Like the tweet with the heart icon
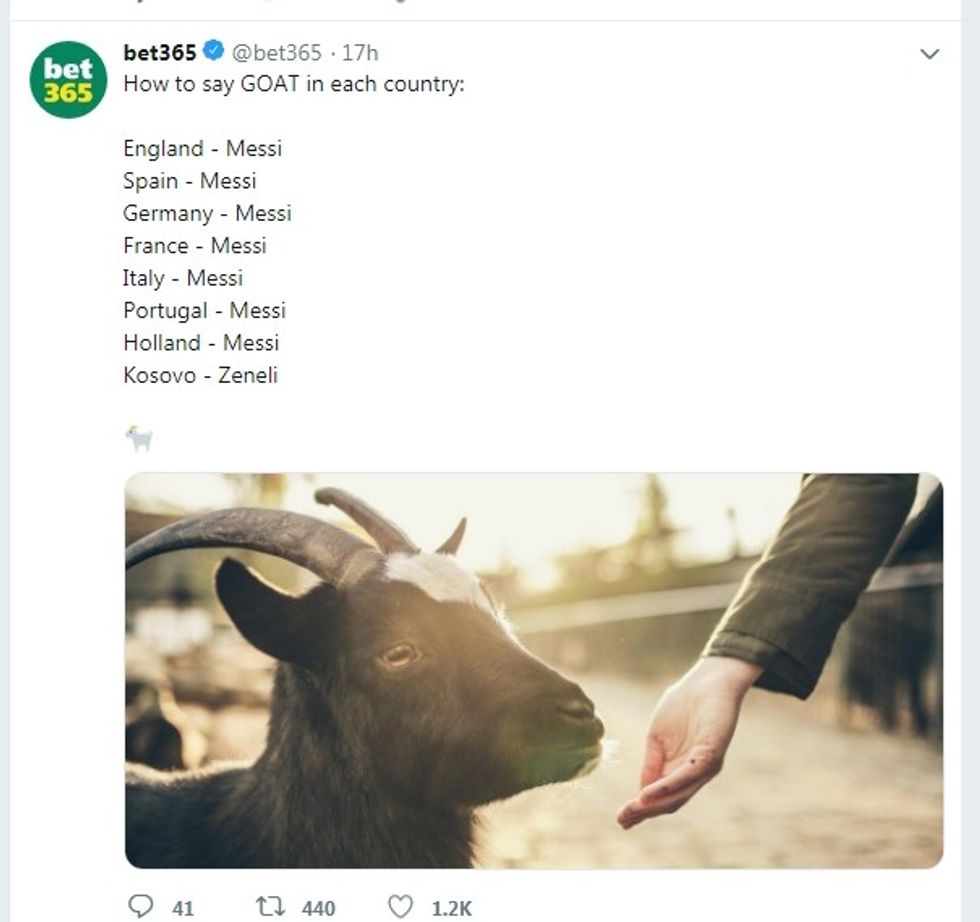Image resolution: width=980 pixels, height=922 pixels. (x=400, y=906)
